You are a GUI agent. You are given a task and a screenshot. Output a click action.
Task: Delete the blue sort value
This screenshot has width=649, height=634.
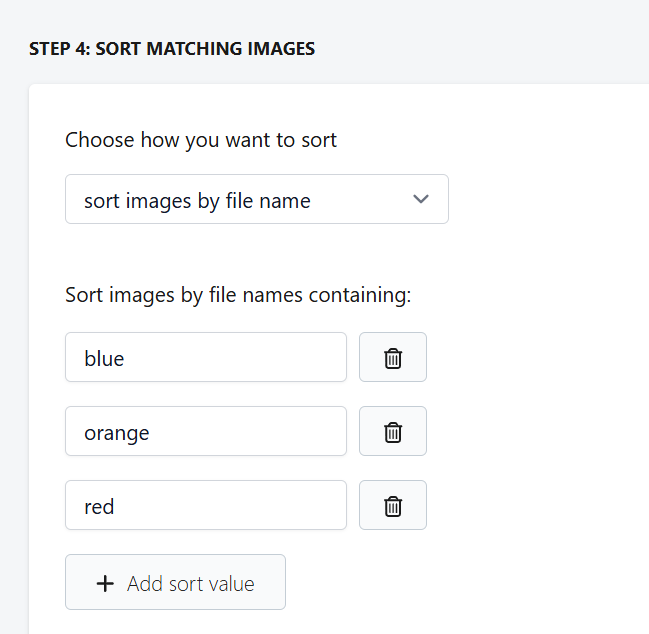pos(392,357)
